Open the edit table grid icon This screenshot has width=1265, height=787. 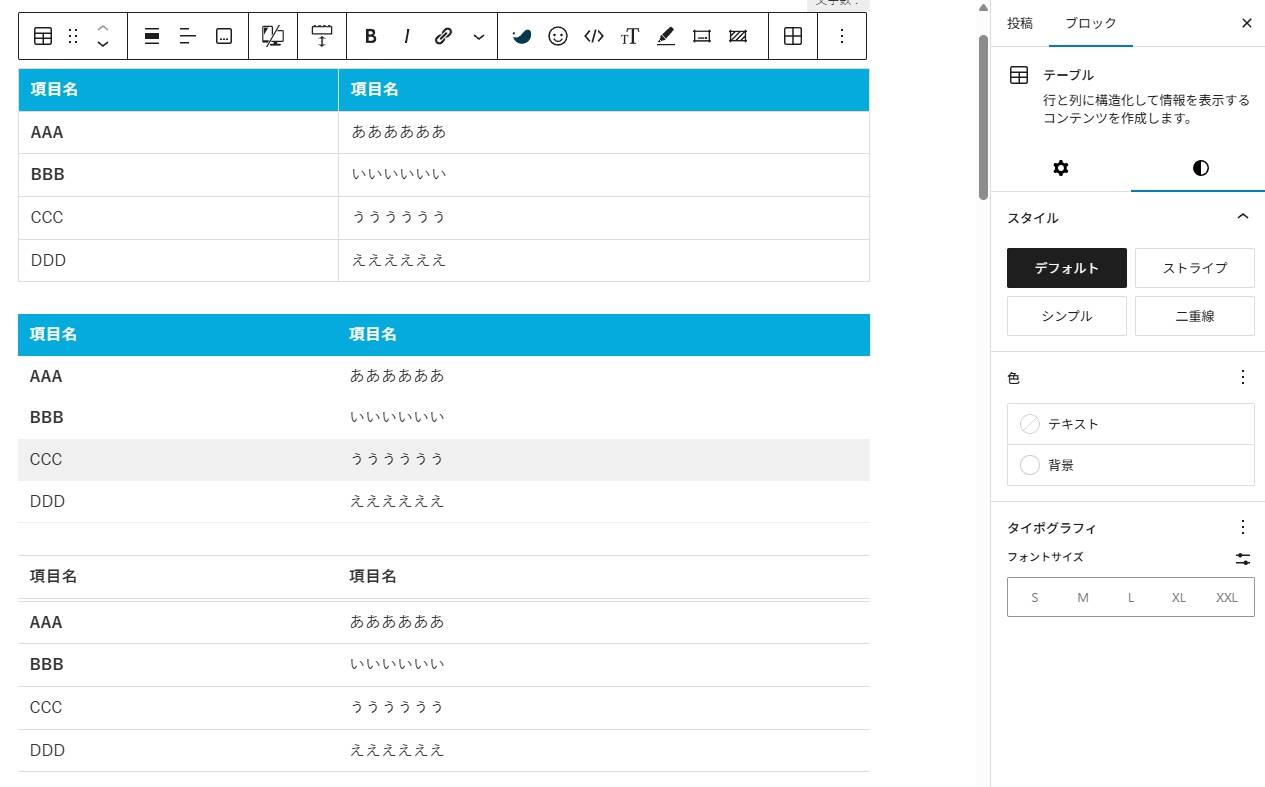(x=792, y=36)
